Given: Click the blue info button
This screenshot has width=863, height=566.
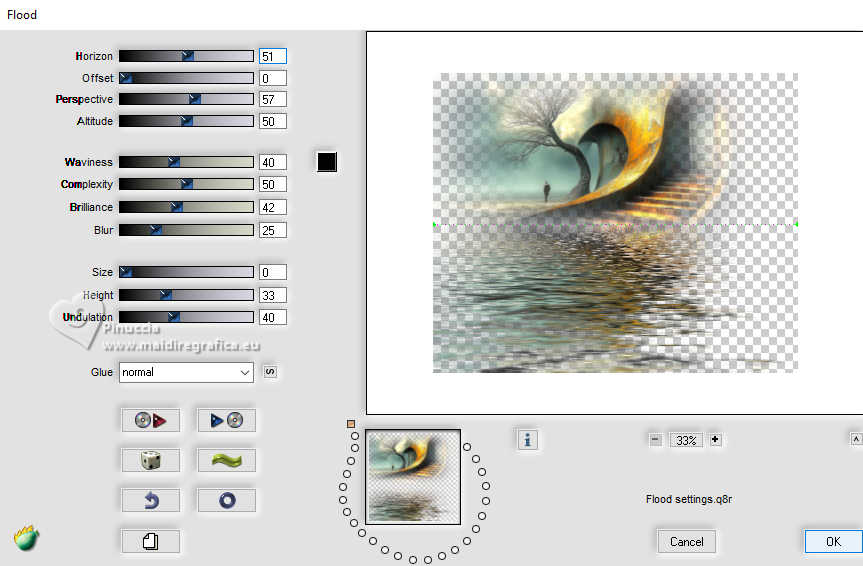Looking at the screenshot, I should pyautogui.click(x=527, y=439).
